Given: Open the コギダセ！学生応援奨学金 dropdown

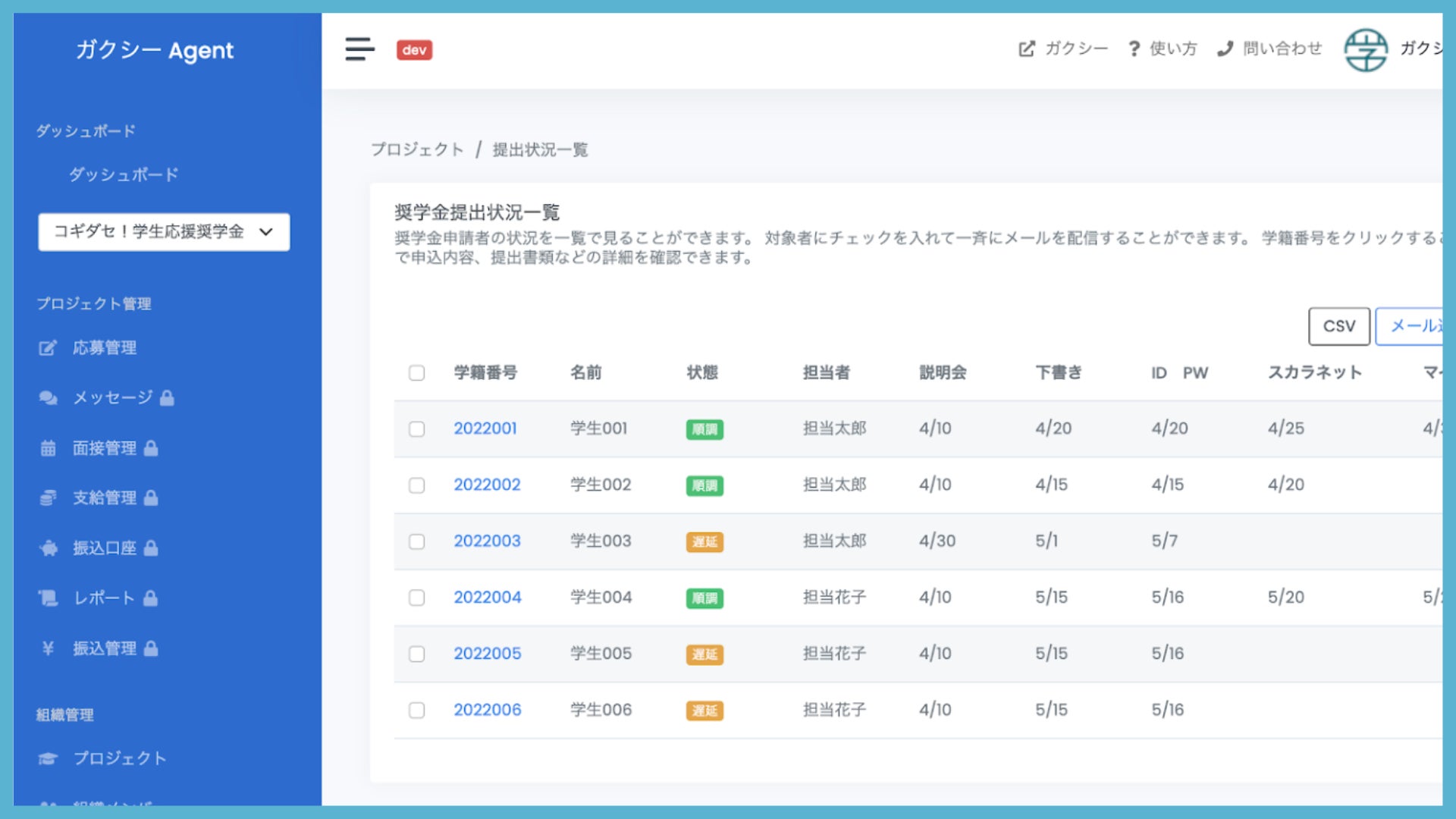Looking at the screenshot, I should (164, 232).
